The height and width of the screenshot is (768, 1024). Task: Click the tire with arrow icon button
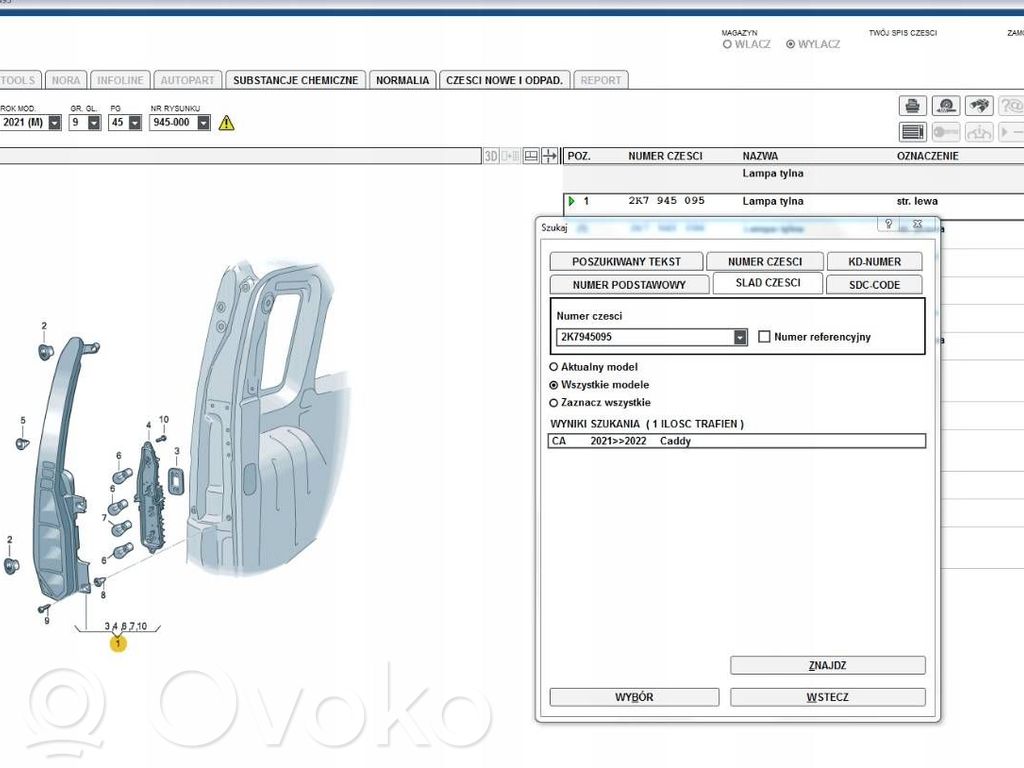point(946,106)
